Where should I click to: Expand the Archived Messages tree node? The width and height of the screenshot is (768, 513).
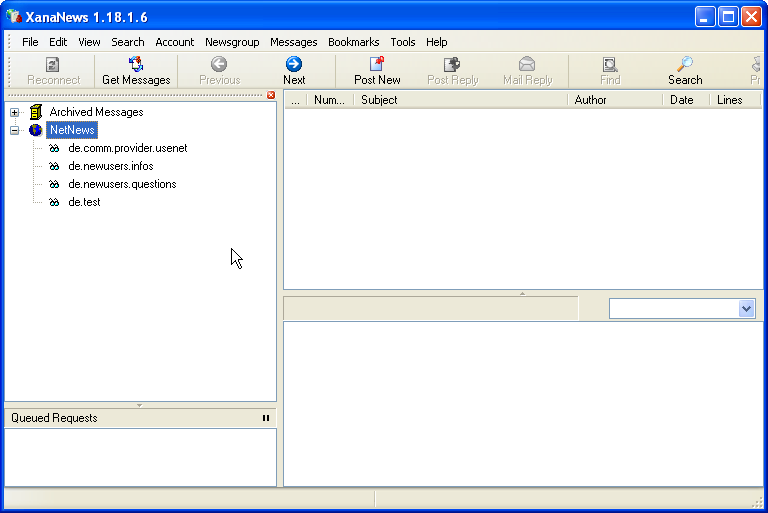point(15,112)
